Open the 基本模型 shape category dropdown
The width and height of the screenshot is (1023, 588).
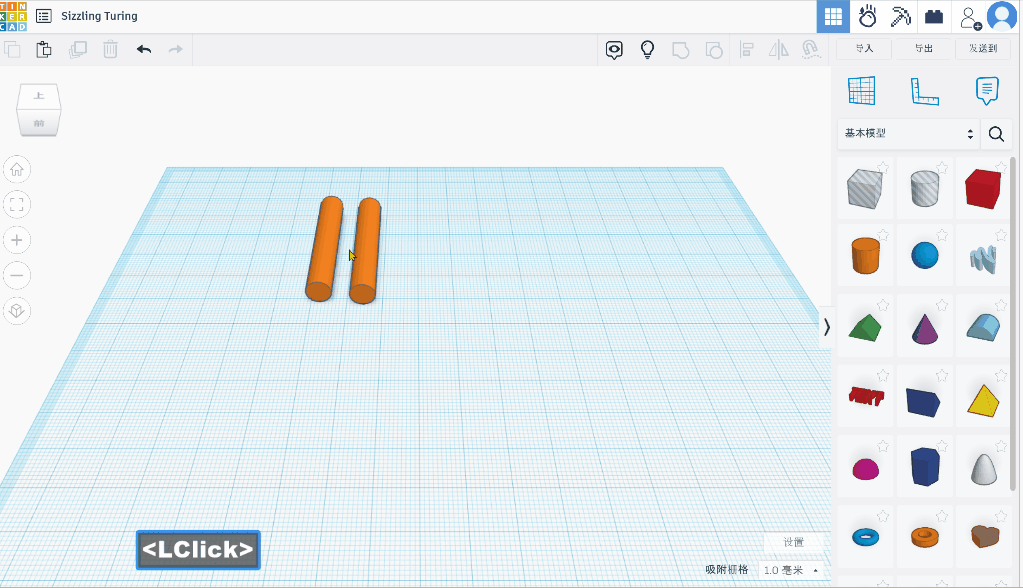pyautogui.click(x=908, y=133)
